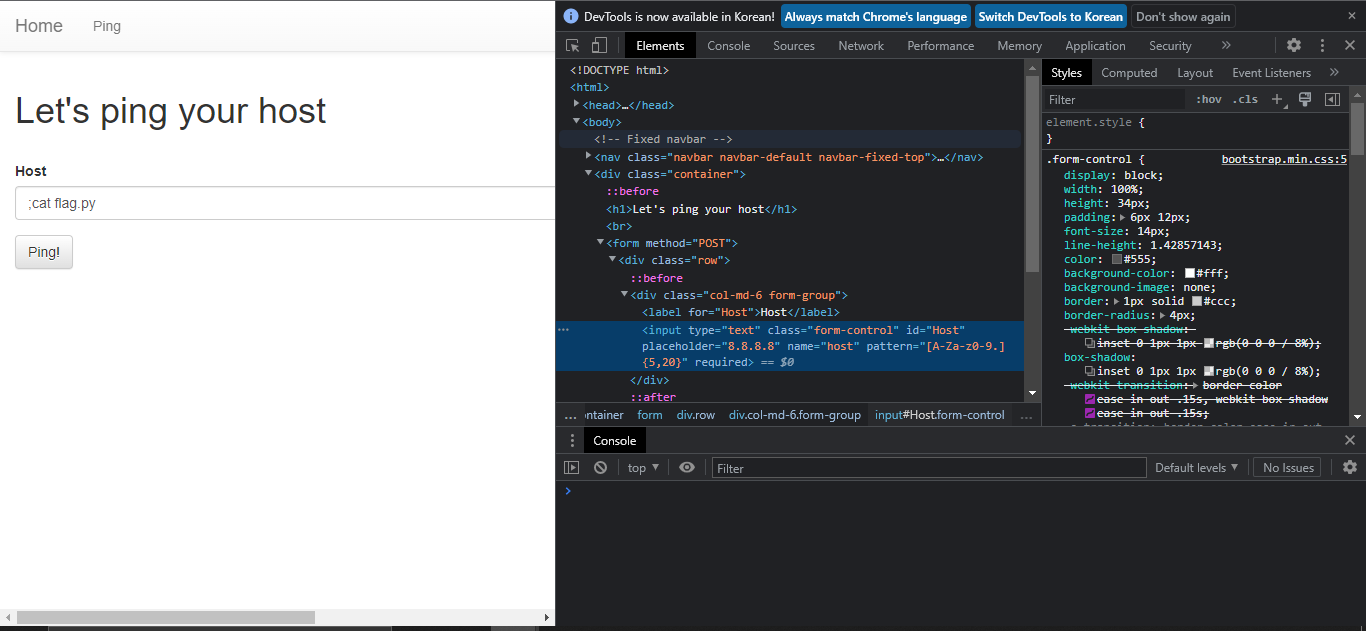Open the Default levels dropdown
This screenshot has height=631, width=1366.
(x=1196, y=467)
